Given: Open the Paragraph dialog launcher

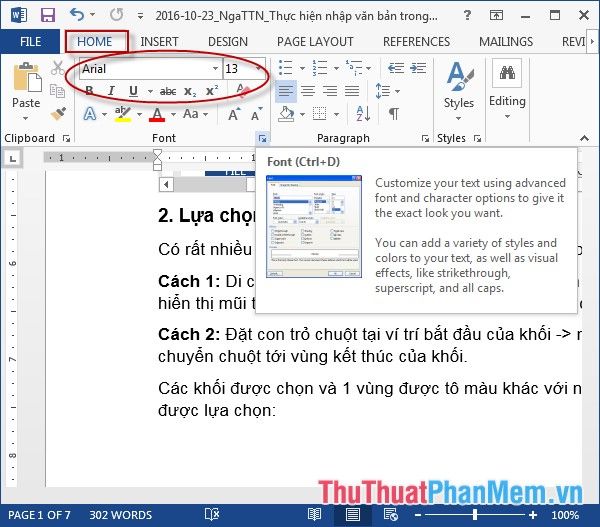Looking at the screenshot, I should [x=425, y=138].
